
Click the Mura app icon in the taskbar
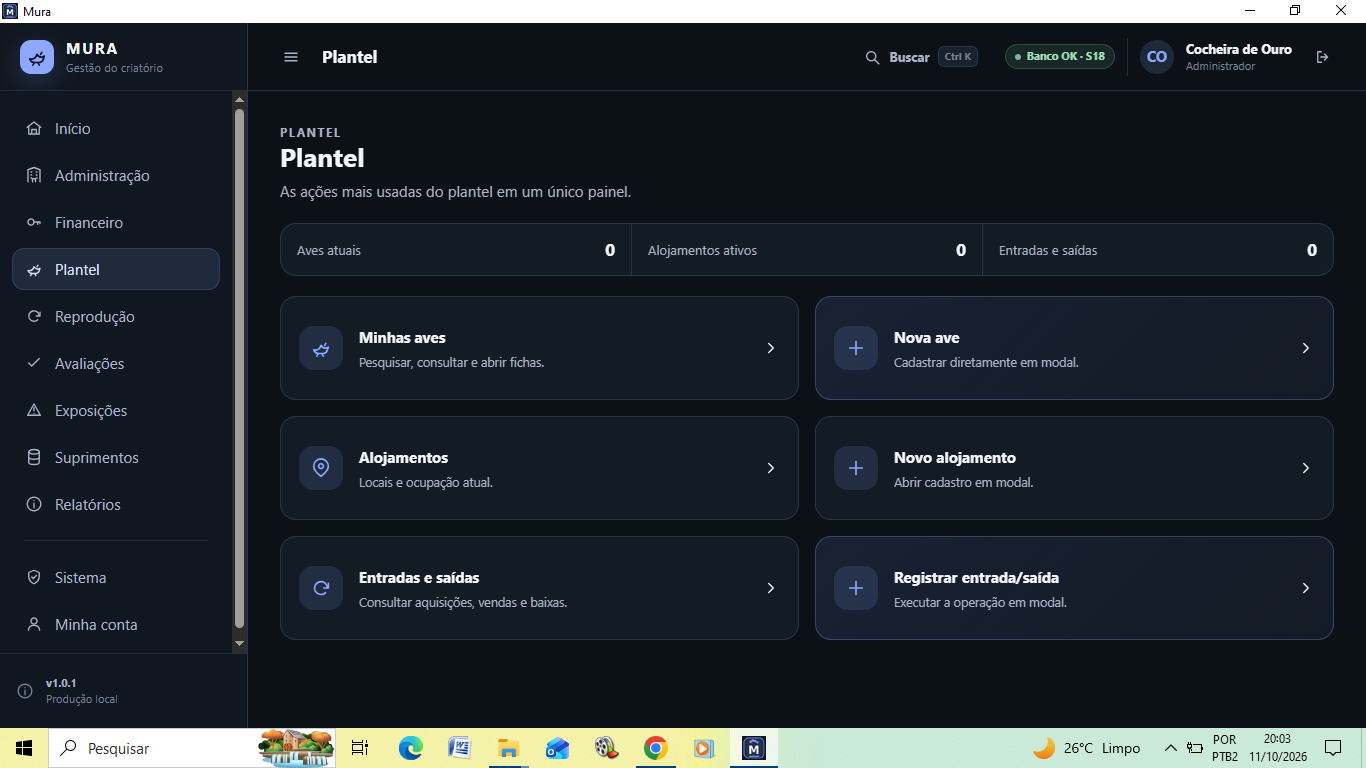click(x=754, y=748)
